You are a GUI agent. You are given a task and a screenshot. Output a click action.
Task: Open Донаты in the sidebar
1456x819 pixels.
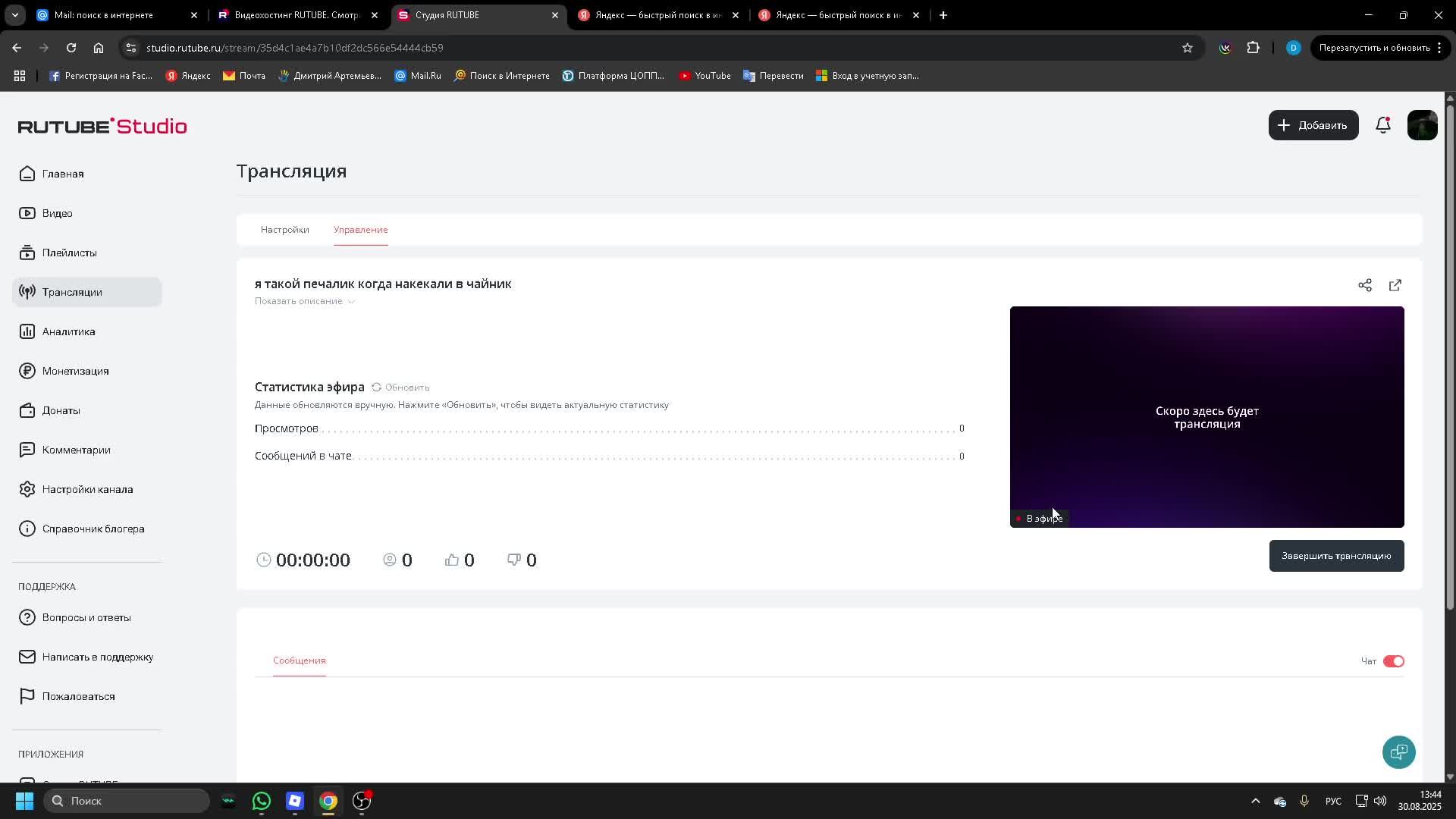click(61, 410)
